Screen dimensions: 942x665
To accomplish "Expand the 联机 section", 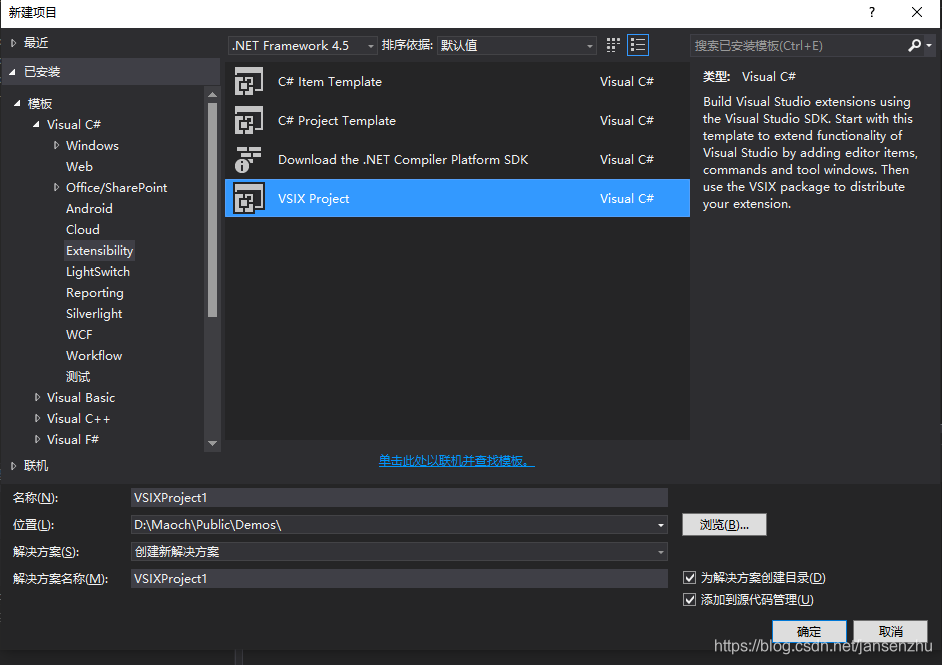I will [x=13, y=466].
